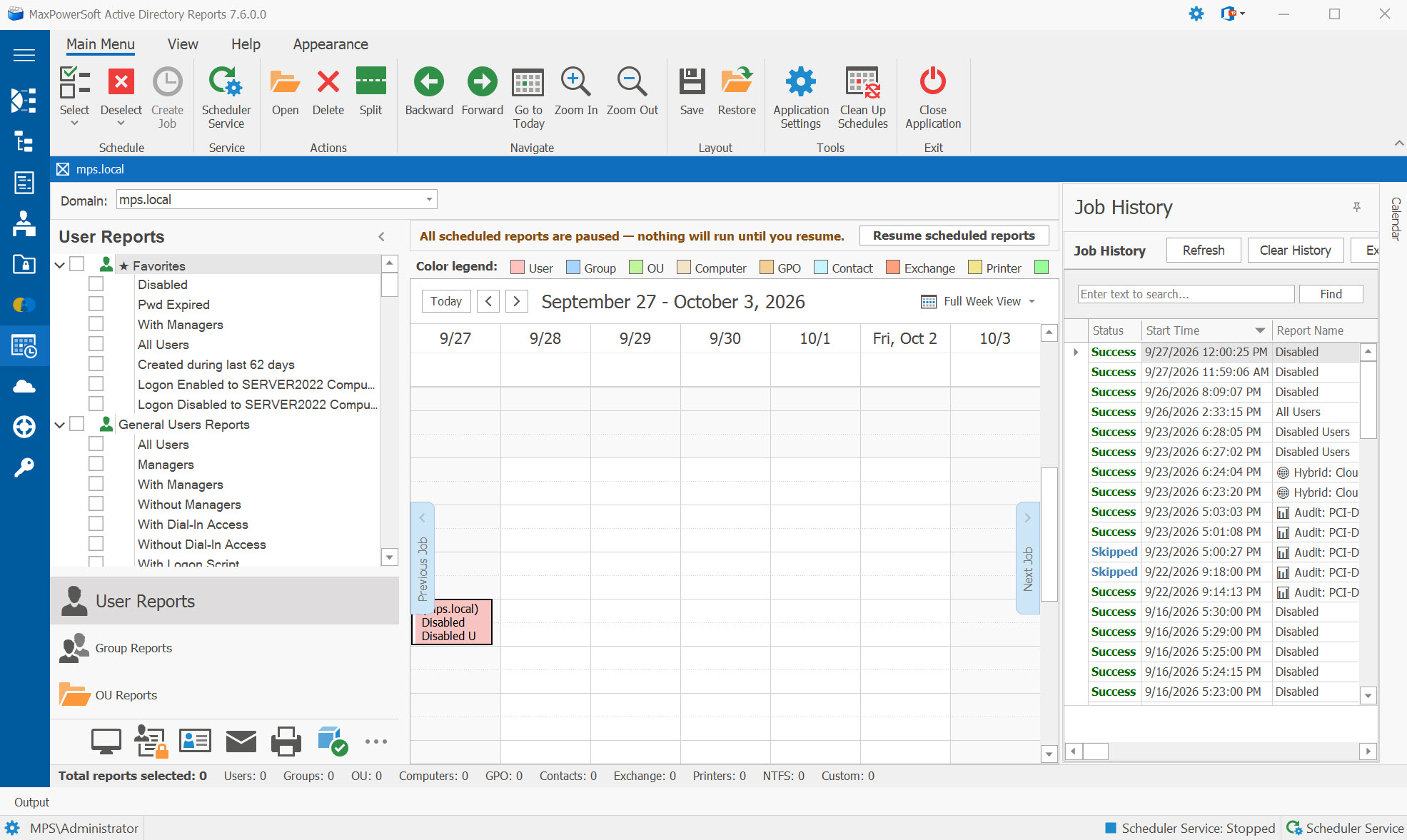The image size is (1407, 840).
Task: Click Clear History button
Action: pos(1295,251)
